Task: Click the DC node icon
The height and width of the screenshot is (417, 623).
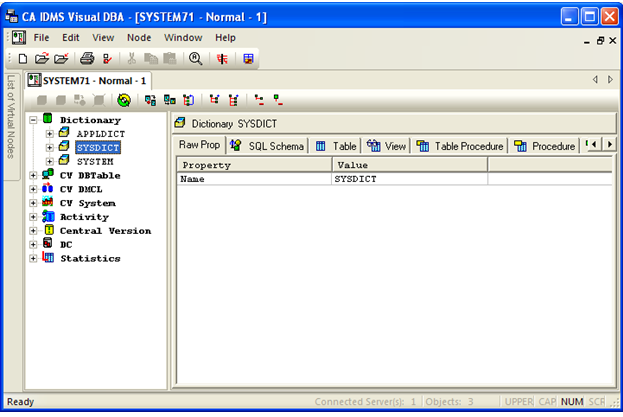Action: [48, 243]
